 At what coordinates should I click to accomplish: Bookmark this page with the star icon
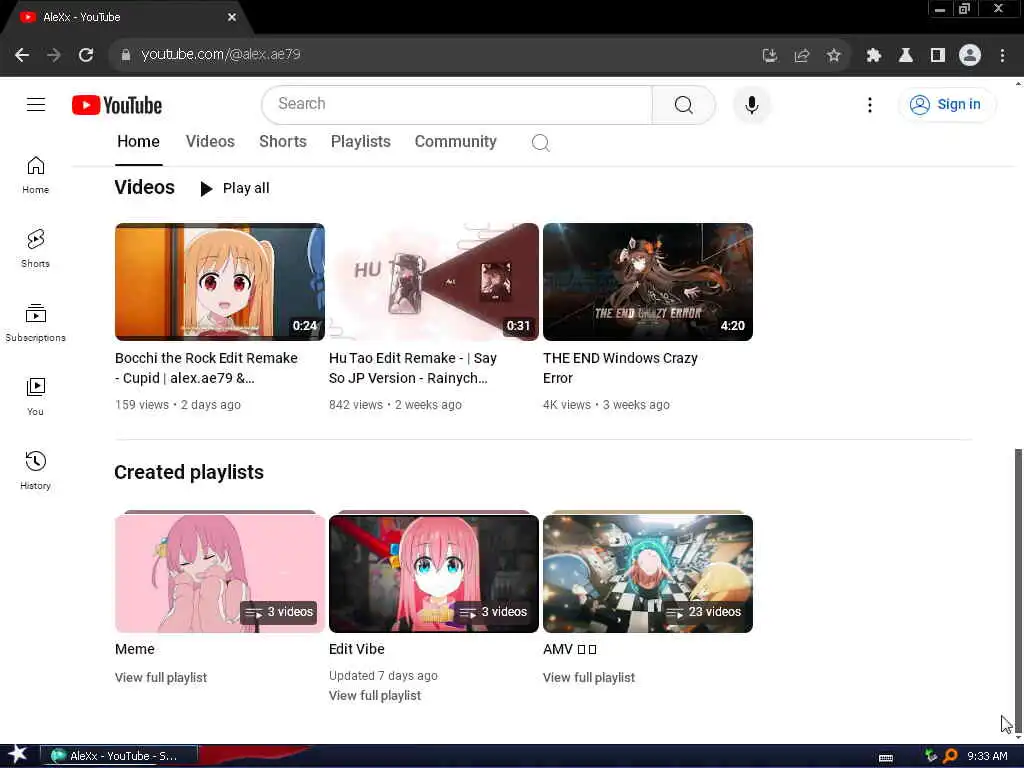[833, 56]
